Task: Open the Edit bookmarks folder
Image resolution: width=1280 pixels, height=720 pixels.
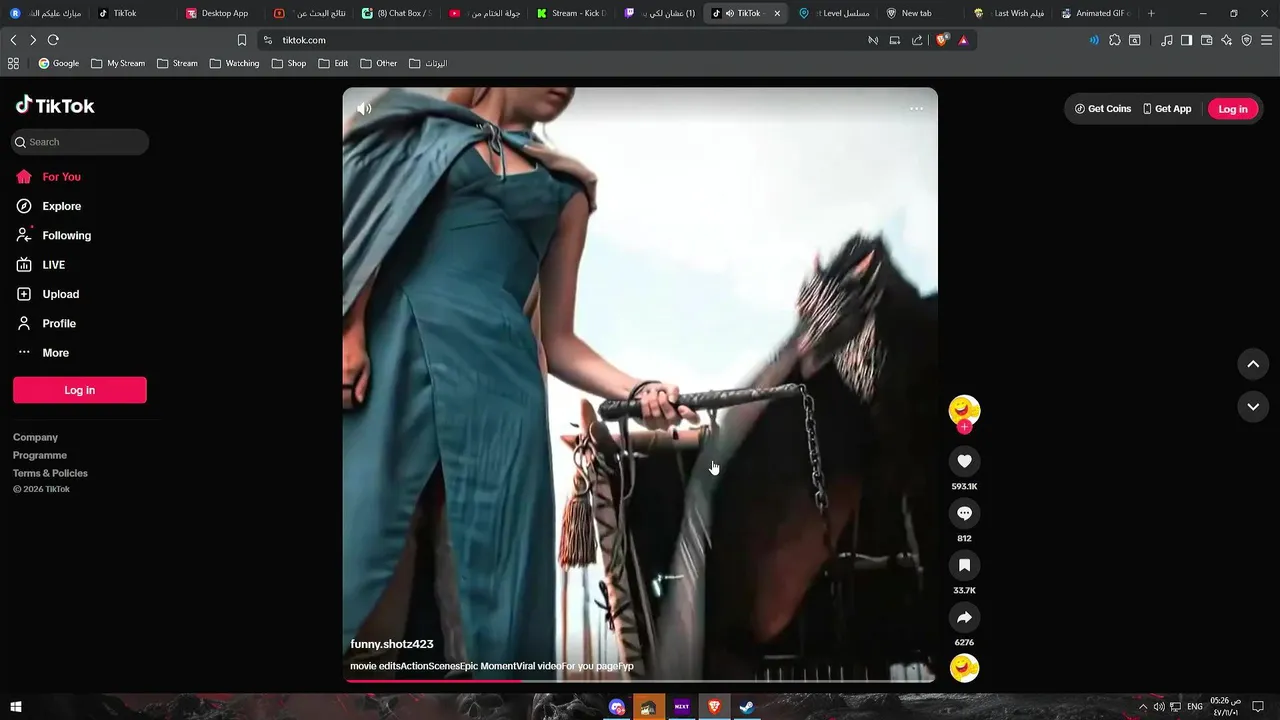Action: pyautogui.click(x=333, y=63)
